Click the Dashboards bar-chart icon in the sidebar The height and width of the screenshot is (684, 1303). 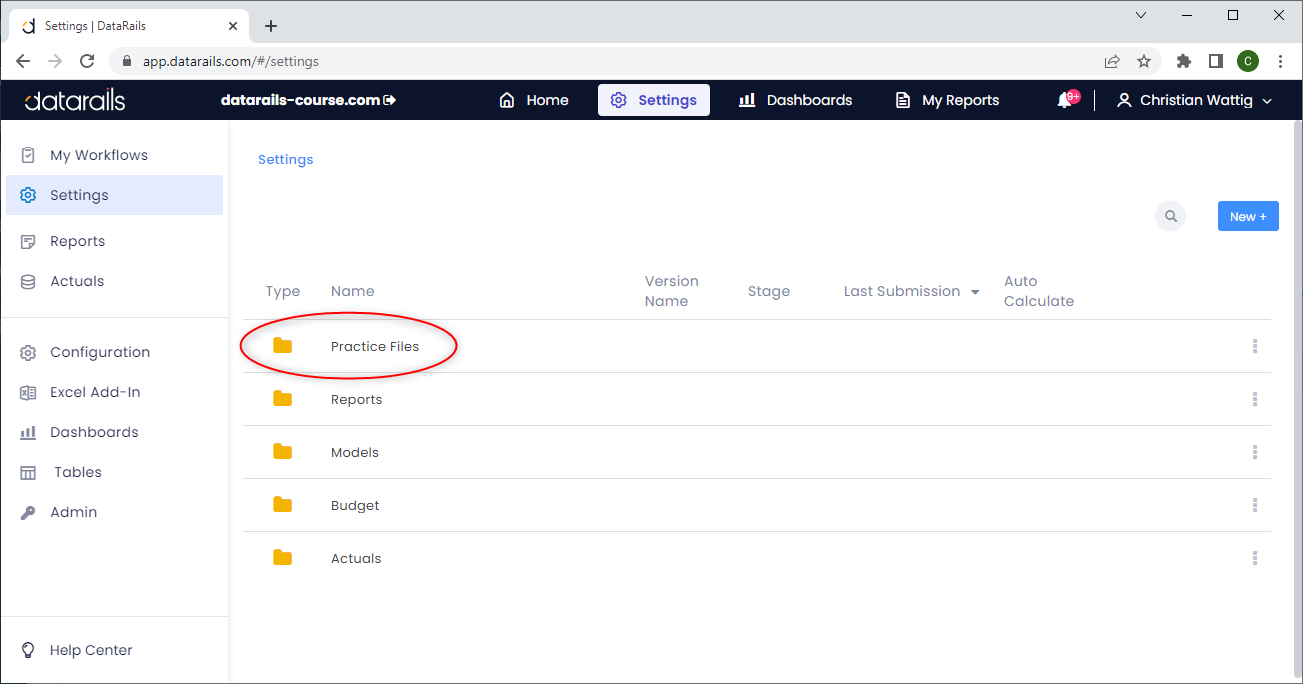click(28, 432)
